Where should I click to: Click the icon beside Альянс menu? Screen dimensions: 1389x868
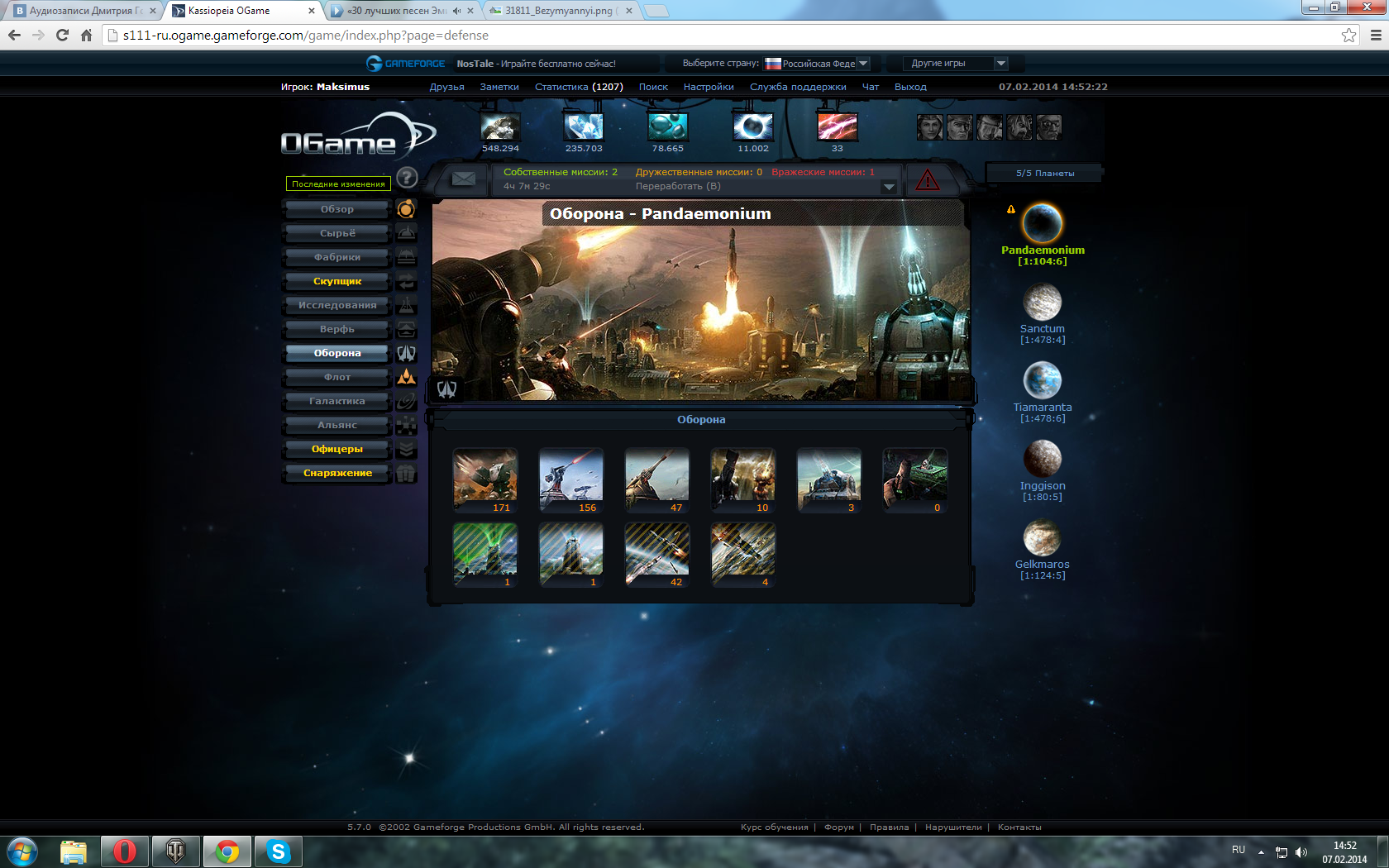406,425
